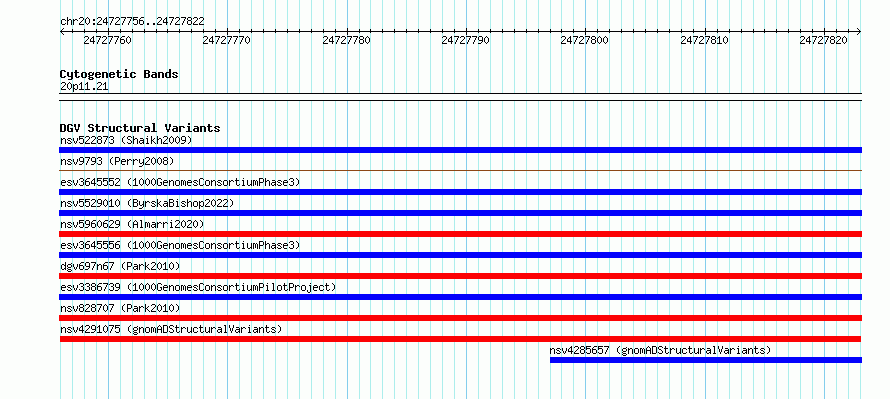Click the 24727780 ruler position
Image resolution: width=890 pixels, height=399 pixels.
point(346,40)
